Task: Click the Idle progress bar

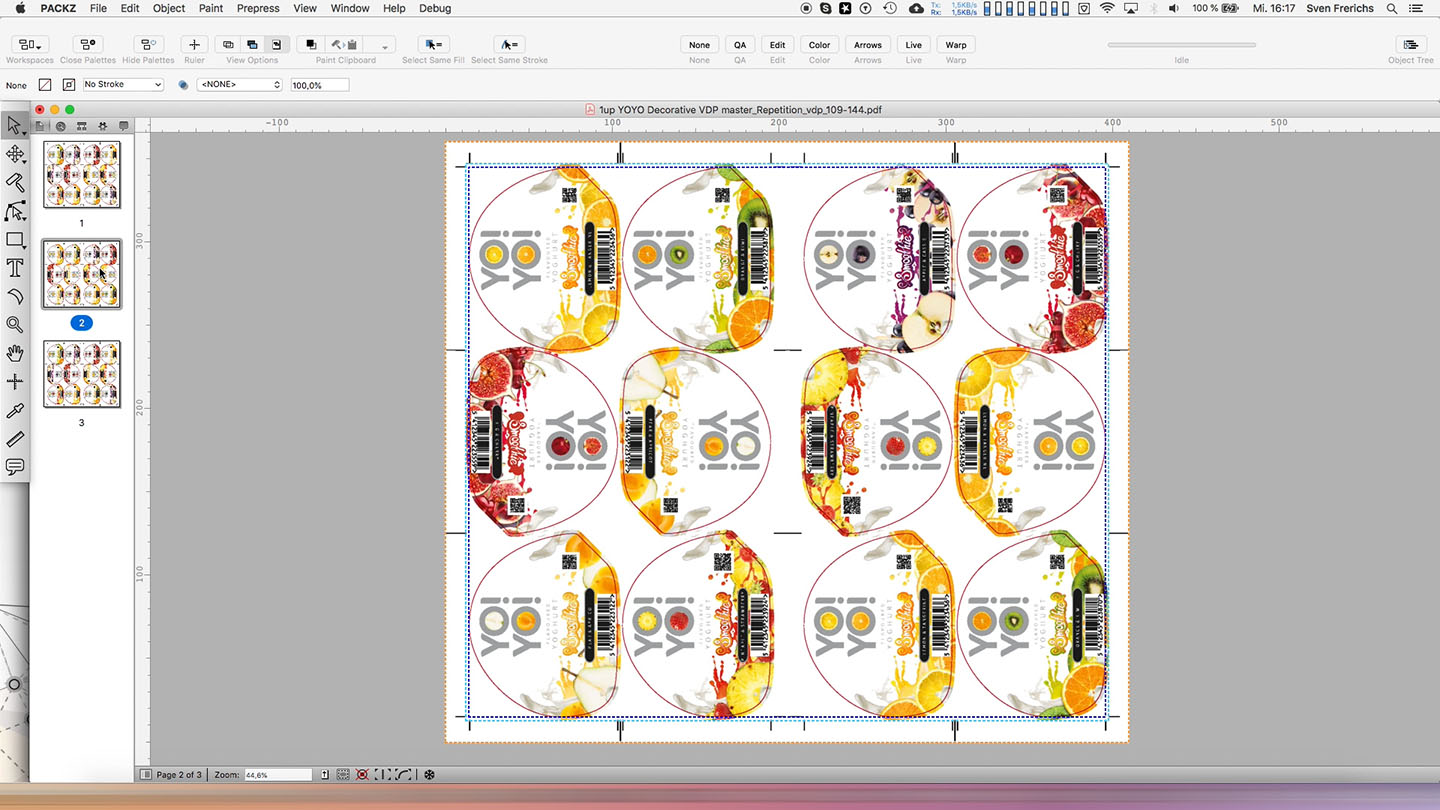Action: coord(1182,45)
